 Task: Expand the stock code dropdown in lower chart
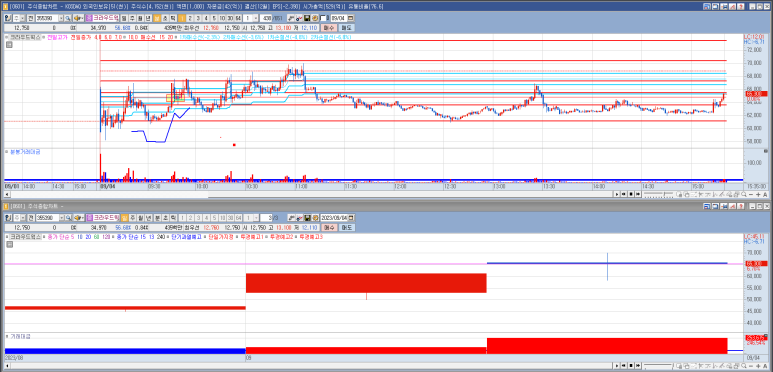pyautogui.click(x=61, y=217)
